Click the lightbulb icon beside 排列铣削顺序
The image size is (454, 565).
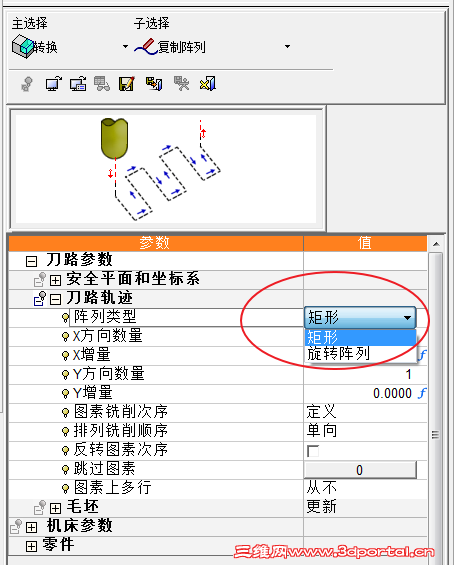tap(65, 432)
